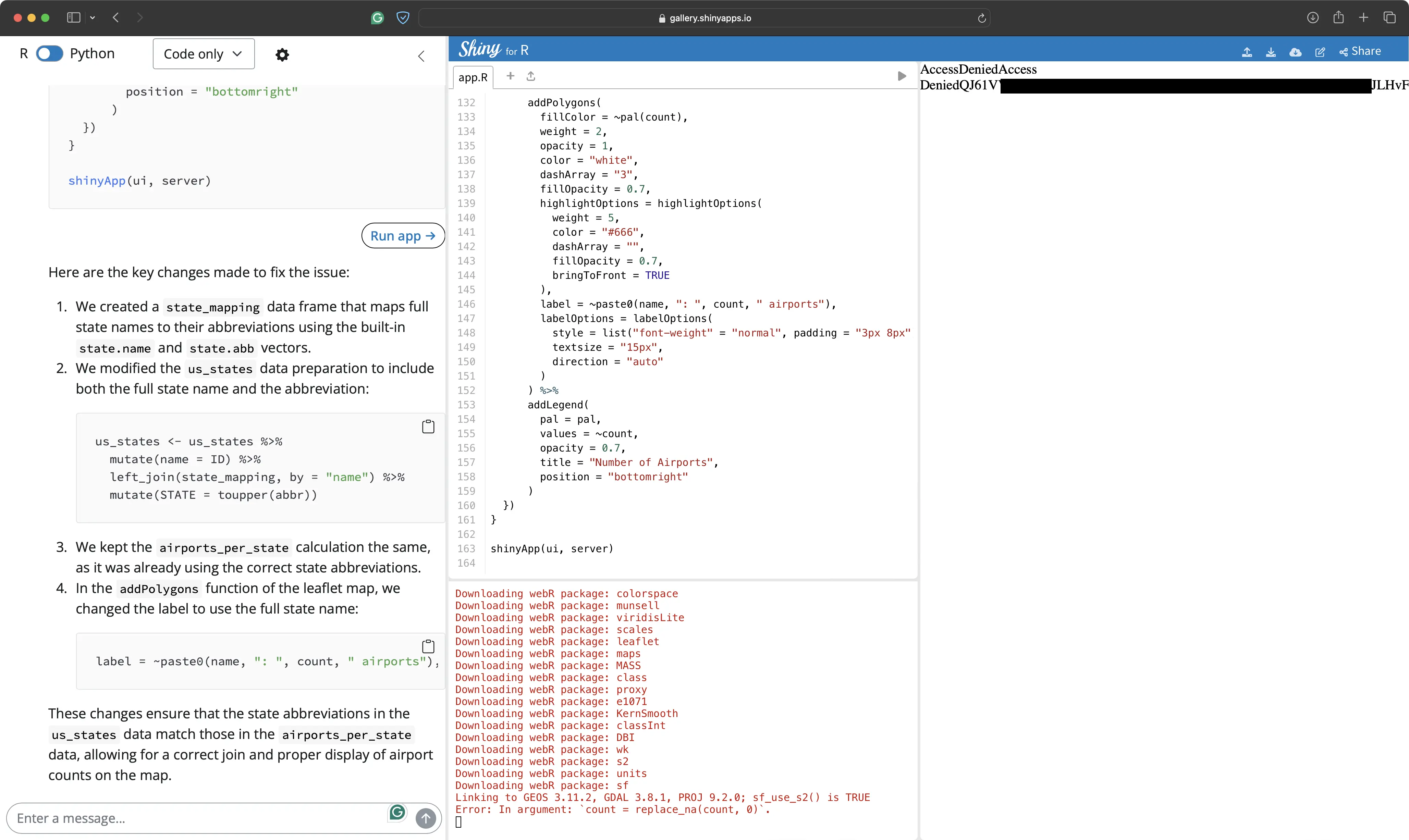1409x840 pixels.
Task: Click the shinyApp(ui, server) line in editor
Action: 552,548
